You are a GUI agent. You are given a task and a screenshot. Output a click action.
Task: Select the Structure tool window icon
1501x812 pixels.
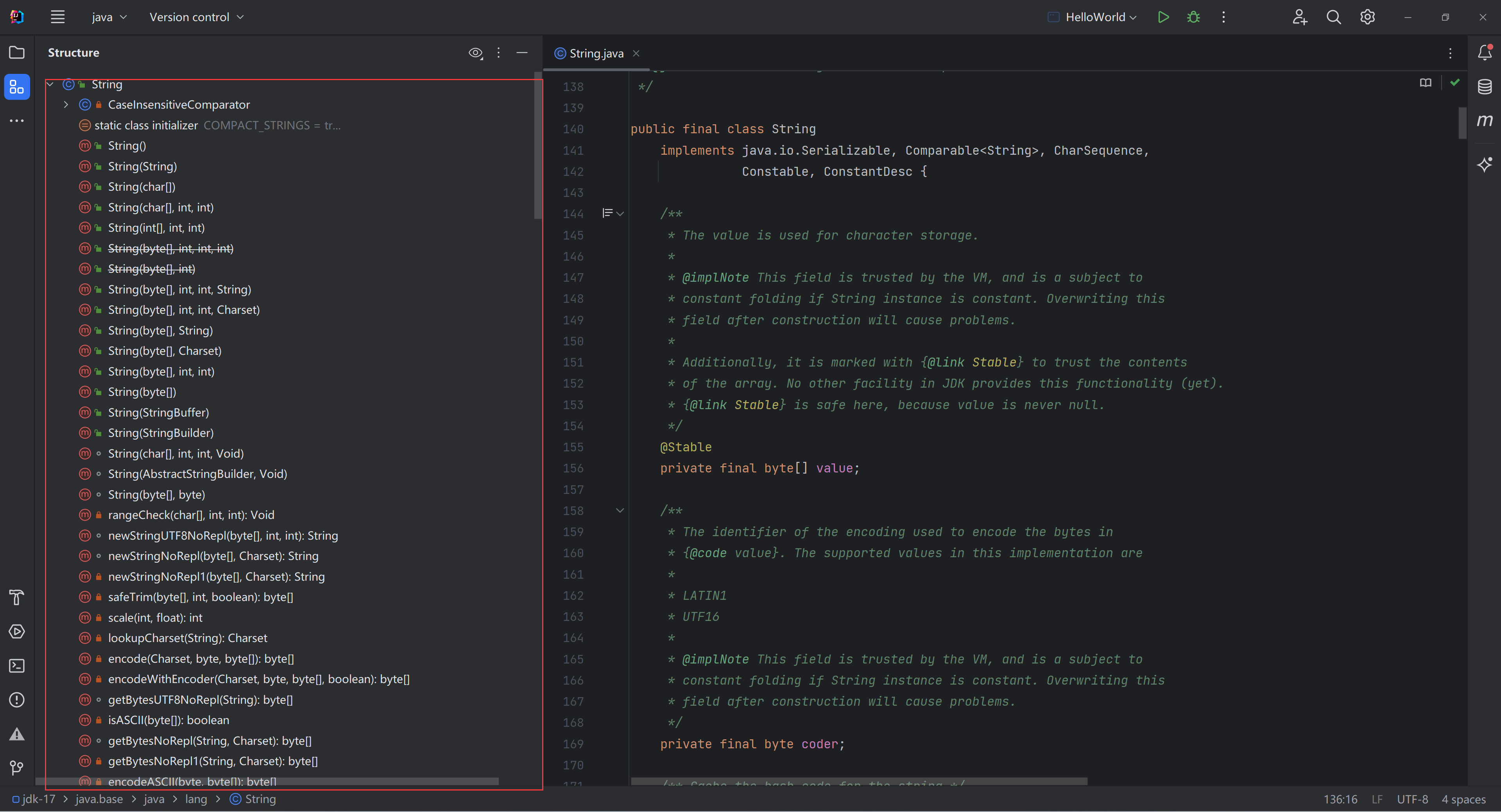coord(17,87)
